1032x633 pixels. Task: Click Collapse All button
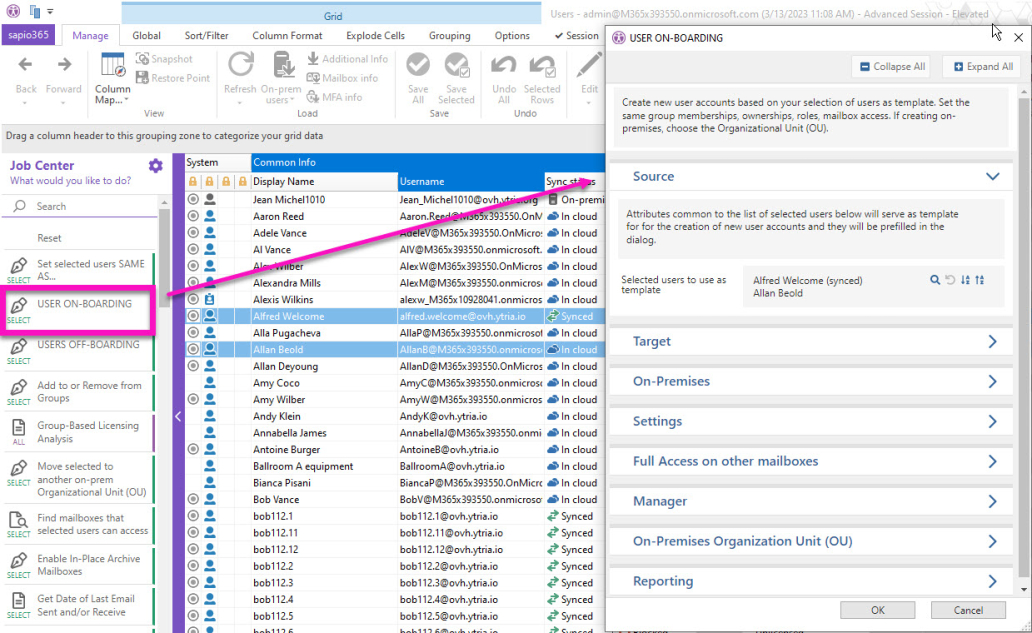click(x=891, y=66)
